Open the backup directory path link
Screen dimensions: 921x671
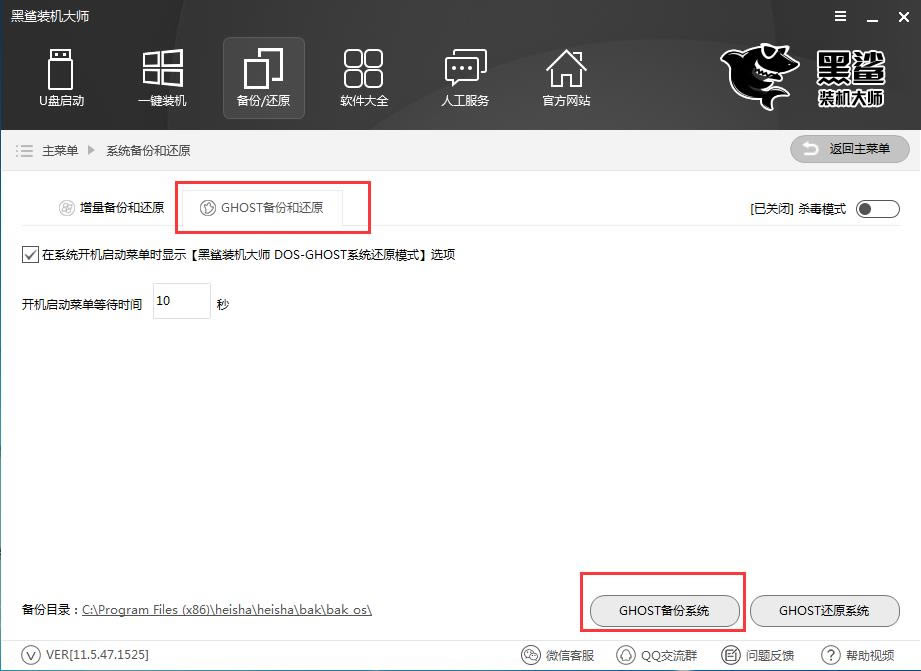pos(227,609)
